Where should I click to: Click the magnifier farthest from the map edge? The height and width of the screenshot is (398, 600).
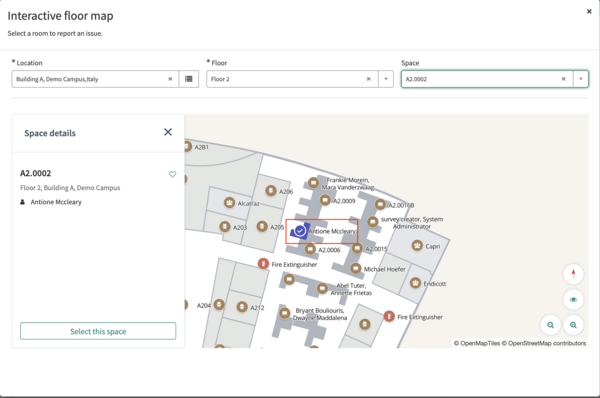pos(550,325)
